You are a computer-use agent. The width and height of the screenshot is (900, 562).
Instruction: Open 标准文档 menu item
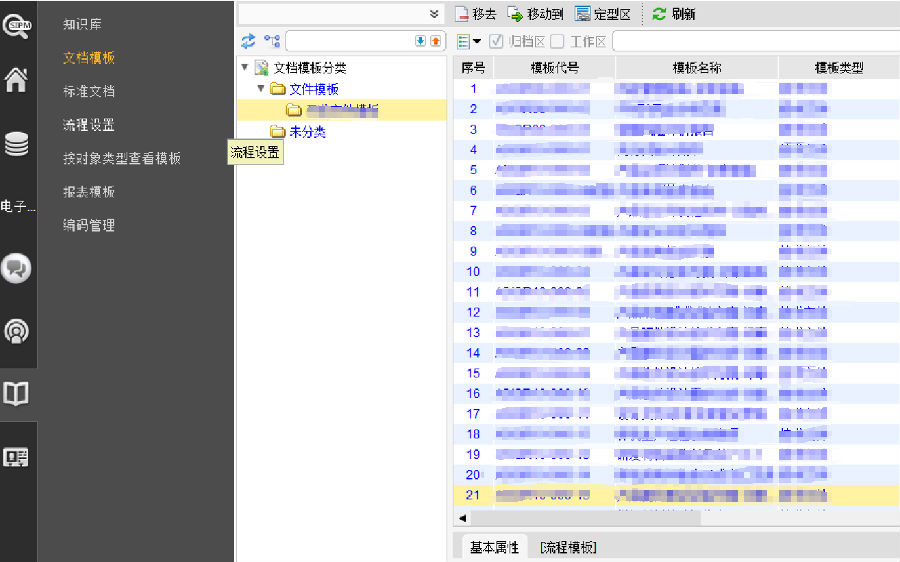click(x=89, y=91)
